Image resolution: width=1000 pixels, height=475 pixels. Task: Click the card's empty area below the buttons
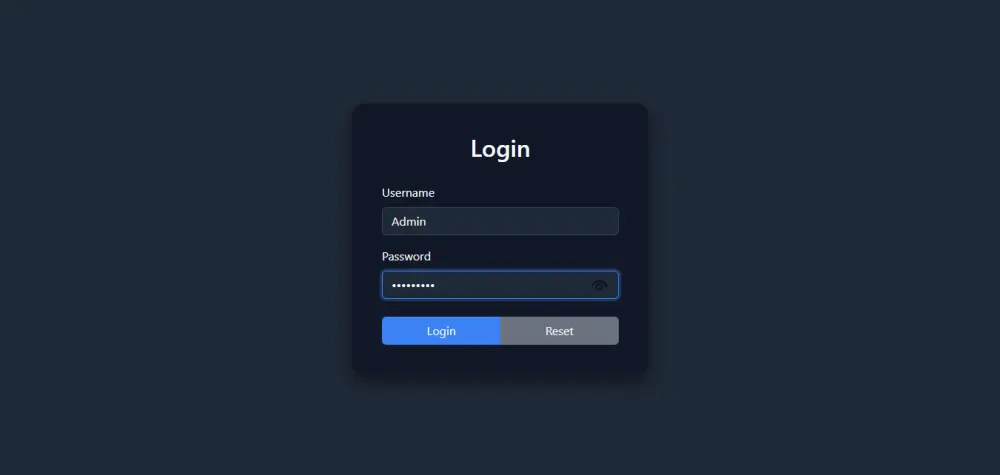tap(500, 360)
